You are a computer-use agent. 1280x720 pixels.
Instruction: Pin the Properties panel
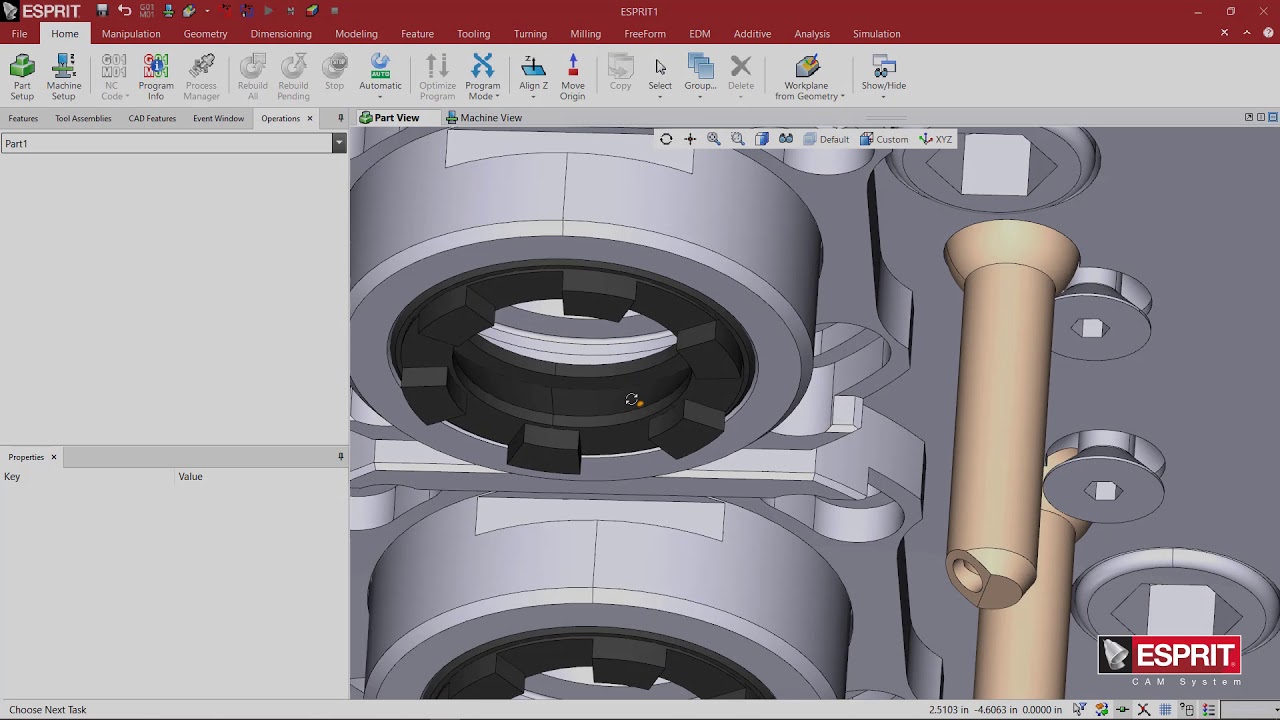point(340,457)
